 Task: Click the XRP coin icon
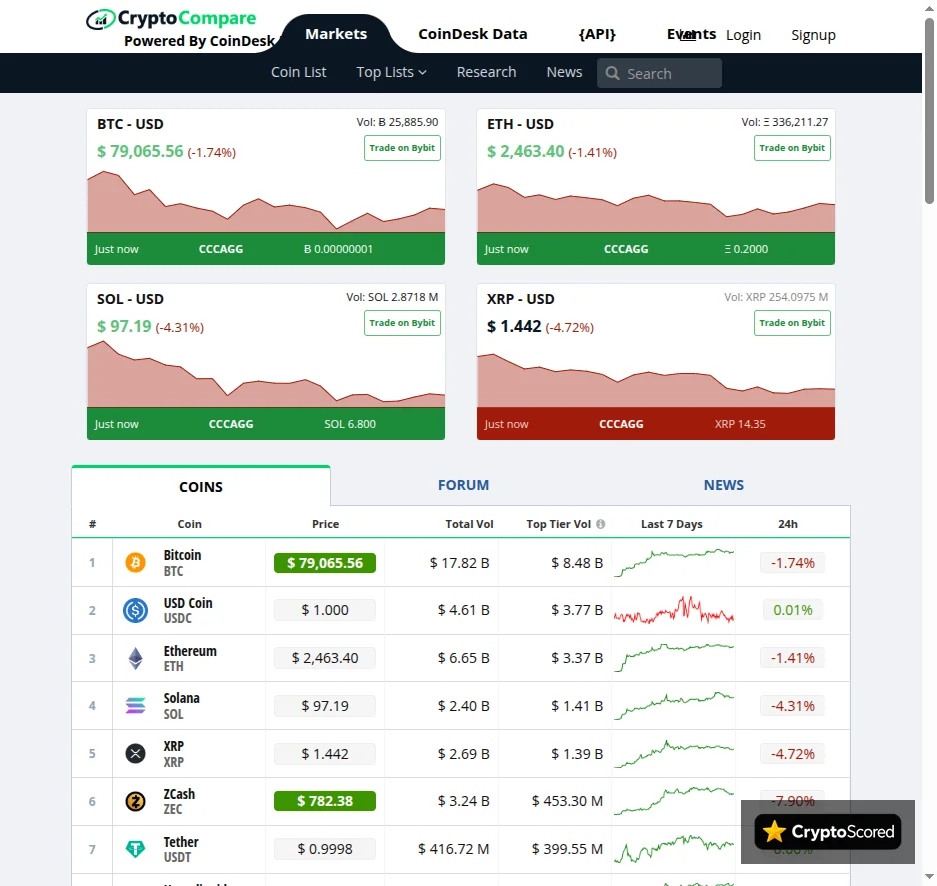(x=136, y=753)
